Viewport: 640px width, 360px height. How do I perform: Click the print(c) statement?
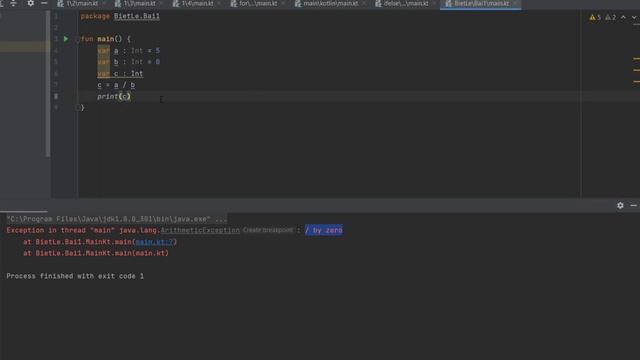click(114, 96)
